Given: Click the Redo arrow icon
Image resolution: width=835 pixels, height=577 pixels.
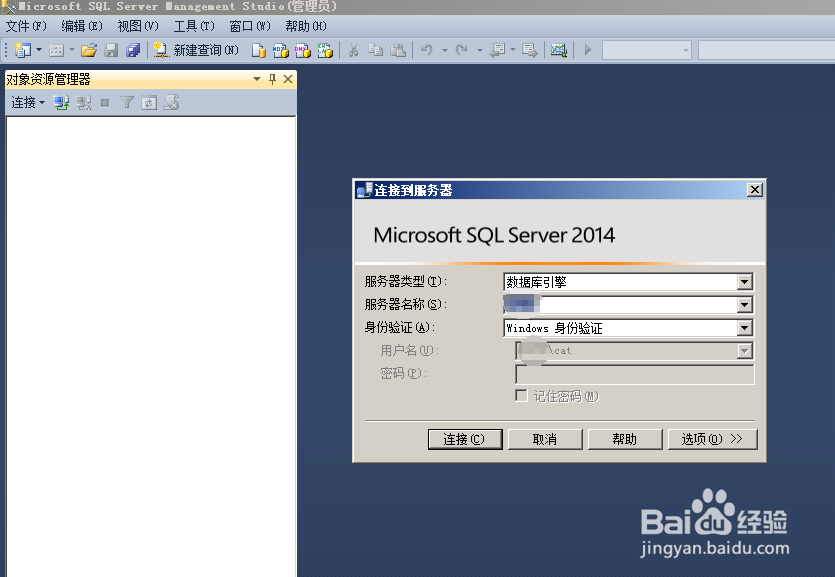Looking at the screenshot, I should click(462, 50).
